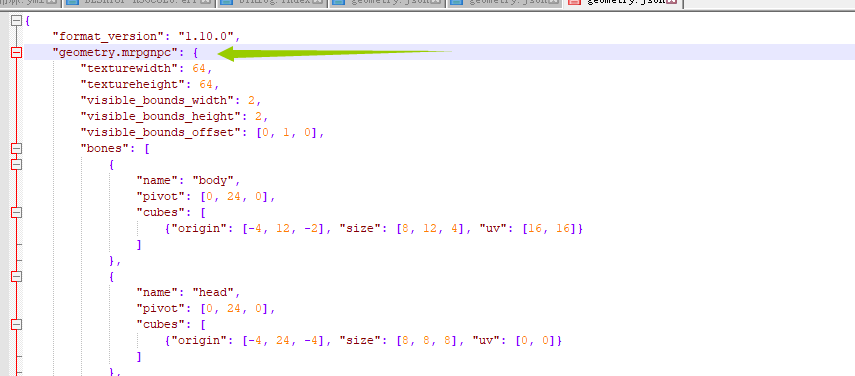Click the blue icon on leftmost geometry.json tab
Screen dimensions: 855x376
339,2
